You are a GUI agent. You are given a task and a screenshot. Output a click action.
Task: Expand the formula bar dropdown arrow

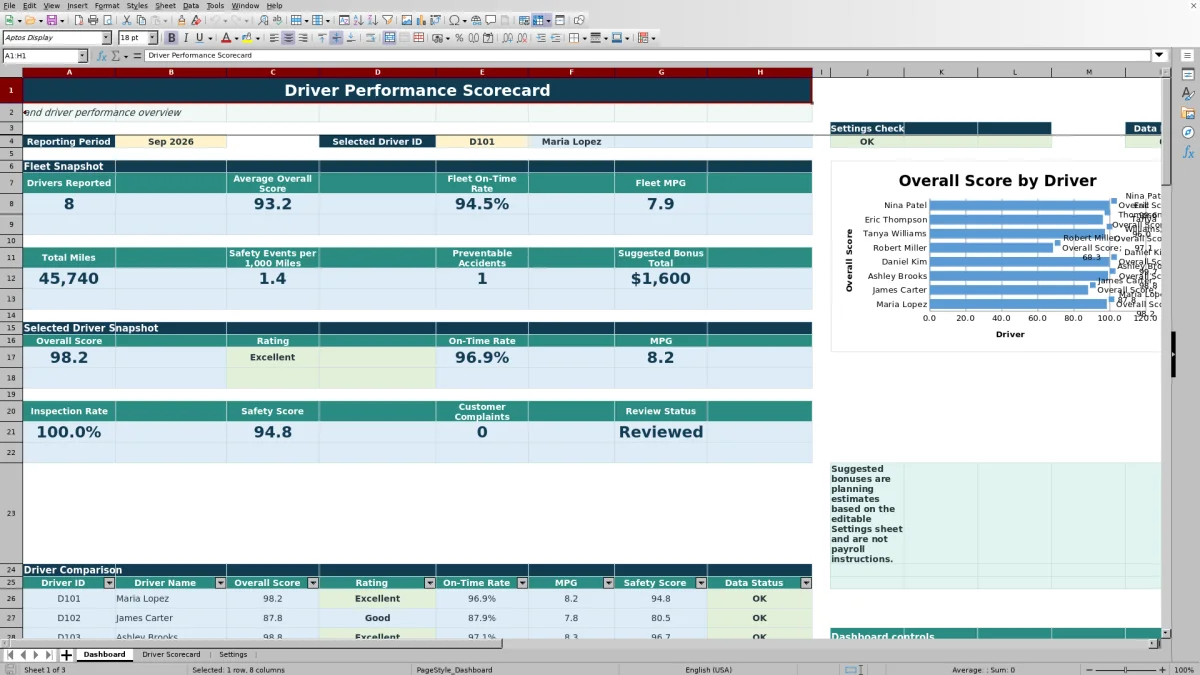(1160, 56)
